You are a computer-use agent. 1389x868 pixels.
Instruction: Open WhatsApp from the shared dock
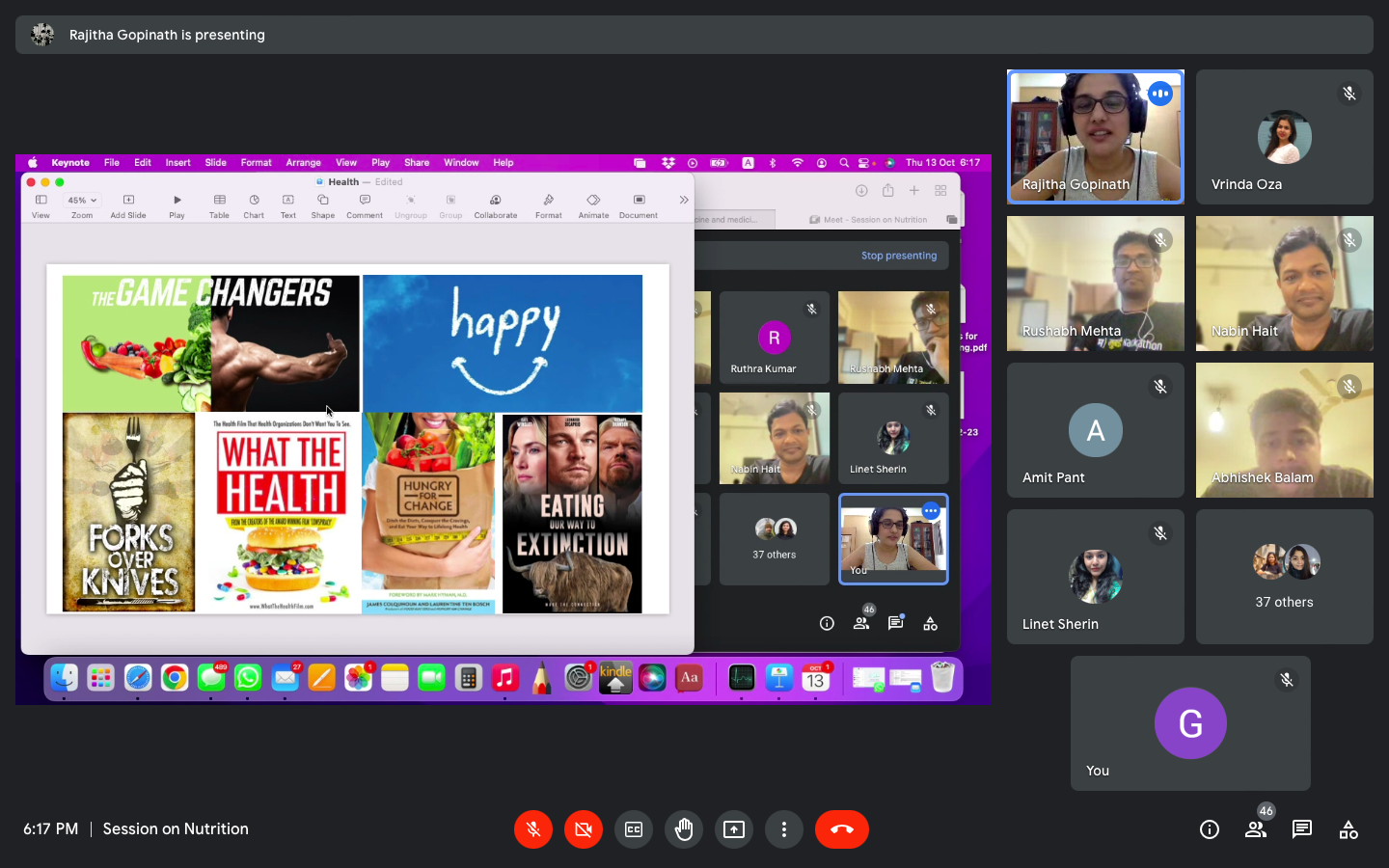click(248, 679)
